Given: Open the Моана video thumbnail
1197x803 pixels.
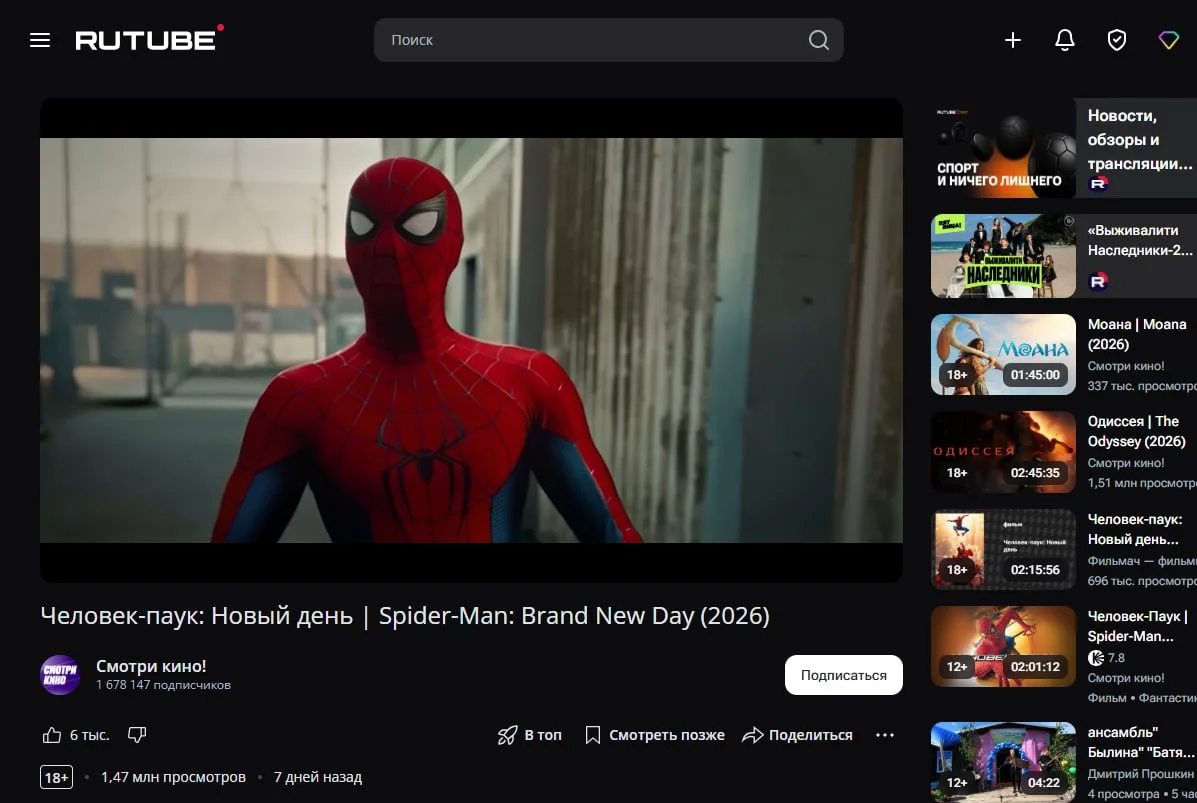Looking at the screenshot, I should point(1003,354).
